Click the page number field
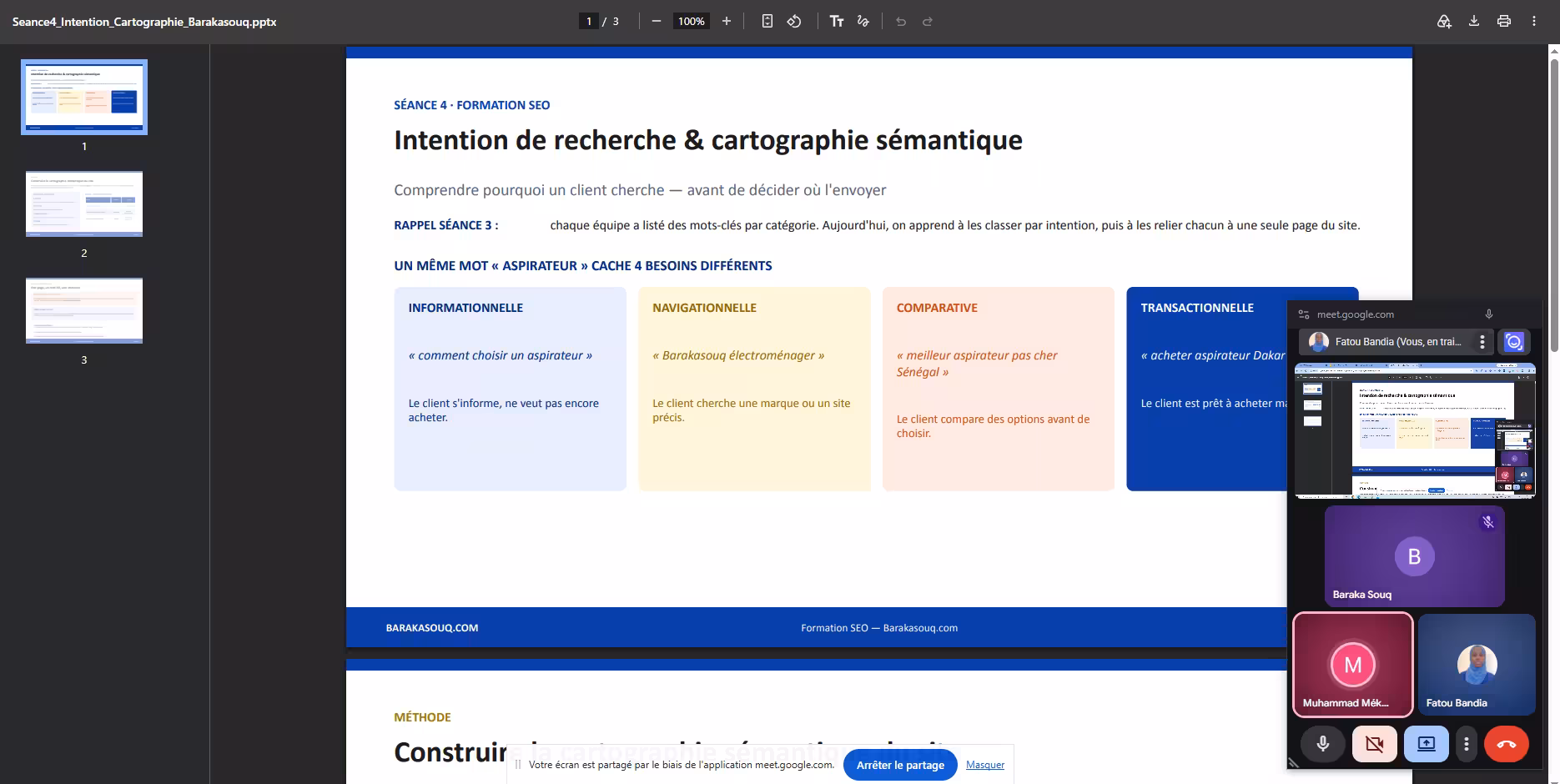The width and height of the screenshot is (1560, 784). tap(589, 22)
